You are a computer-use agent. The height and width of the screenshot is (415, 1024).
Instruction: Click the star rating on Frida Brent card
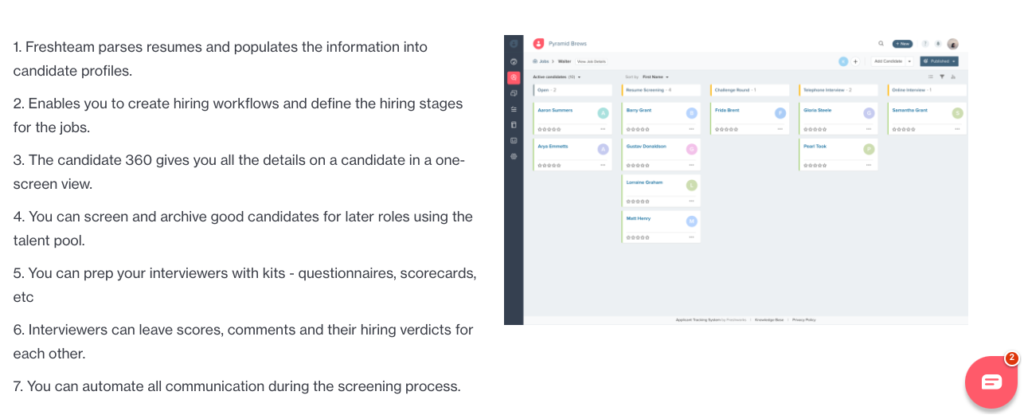(x=726, y=129)
